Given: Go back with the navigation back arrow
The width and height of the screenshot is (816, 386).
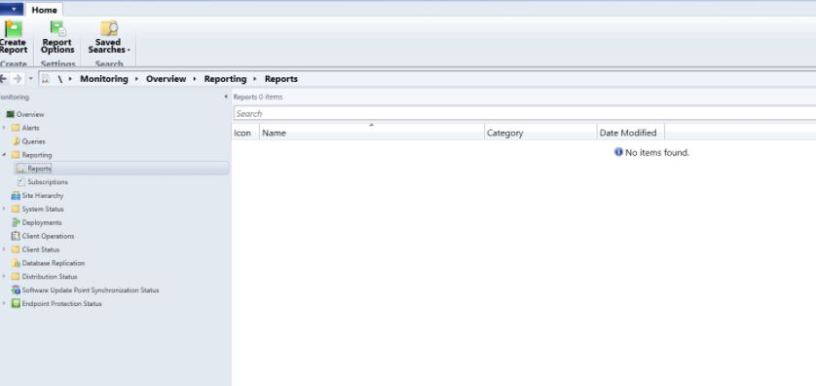Looking at the screenshot, I should 4,79.
